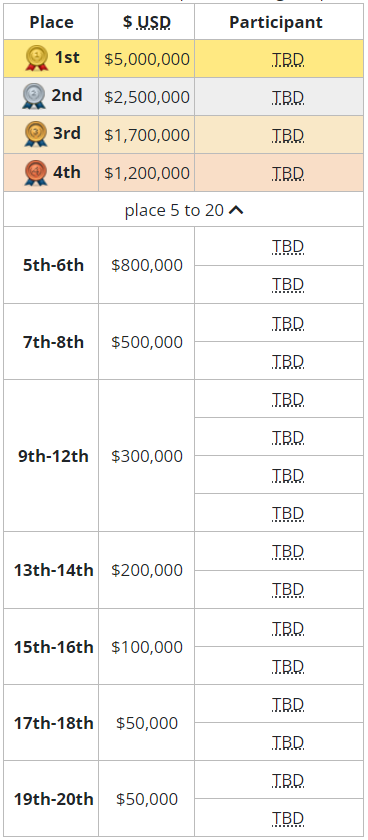The image size is (368, 840).
Task: Select the $5,000,000 prize cell
Action: pos(147,59)
